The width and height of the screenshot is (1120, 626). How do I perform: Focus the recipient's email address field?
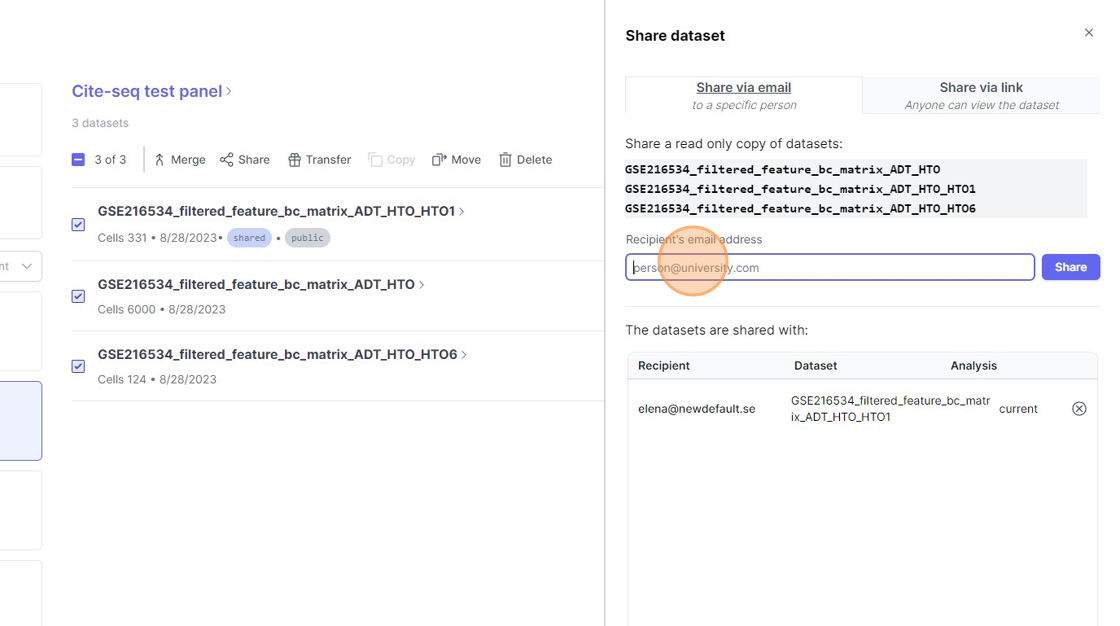830,267
